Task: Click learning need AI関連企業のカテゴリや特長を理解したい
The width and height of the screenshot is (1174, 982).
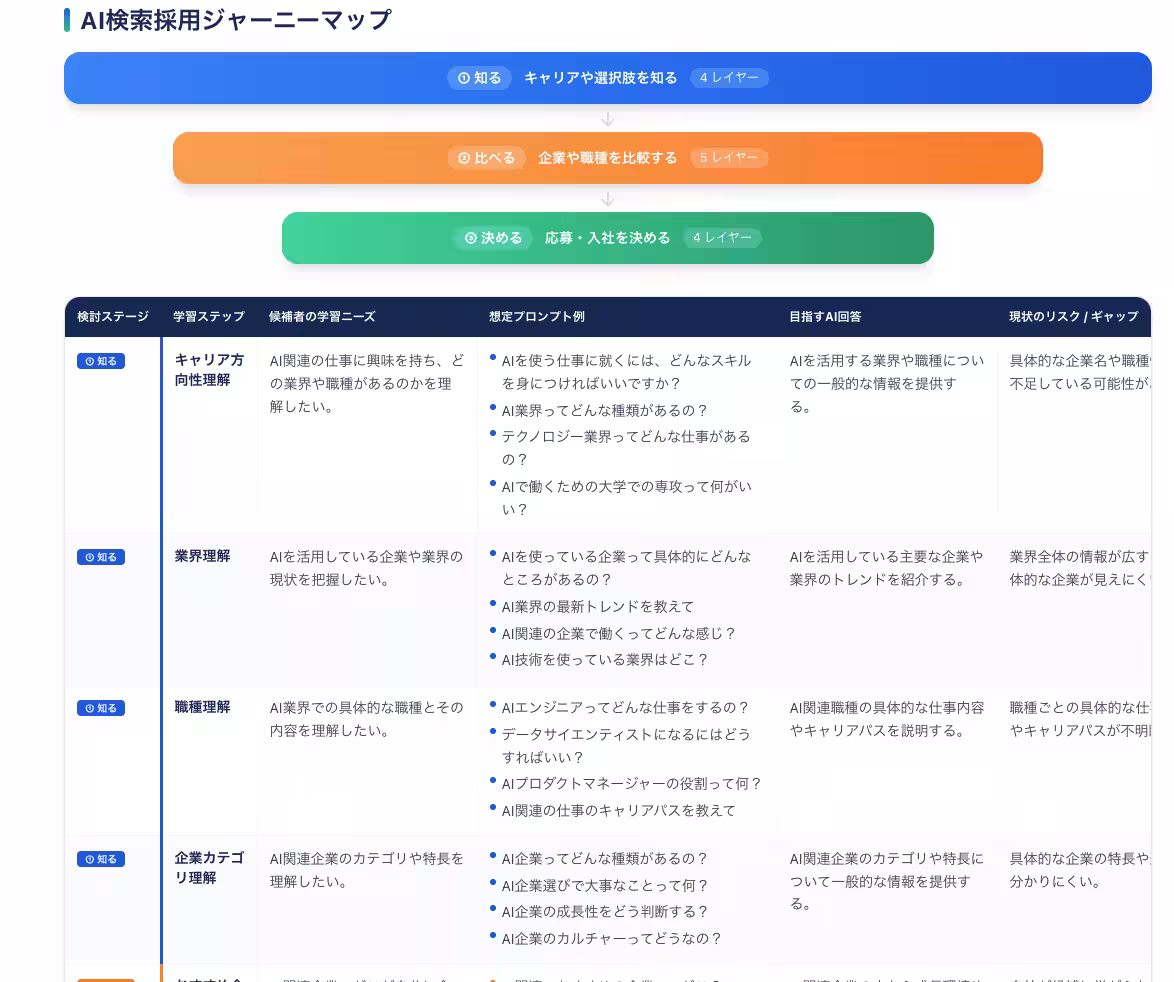Action: click(366, 870)
